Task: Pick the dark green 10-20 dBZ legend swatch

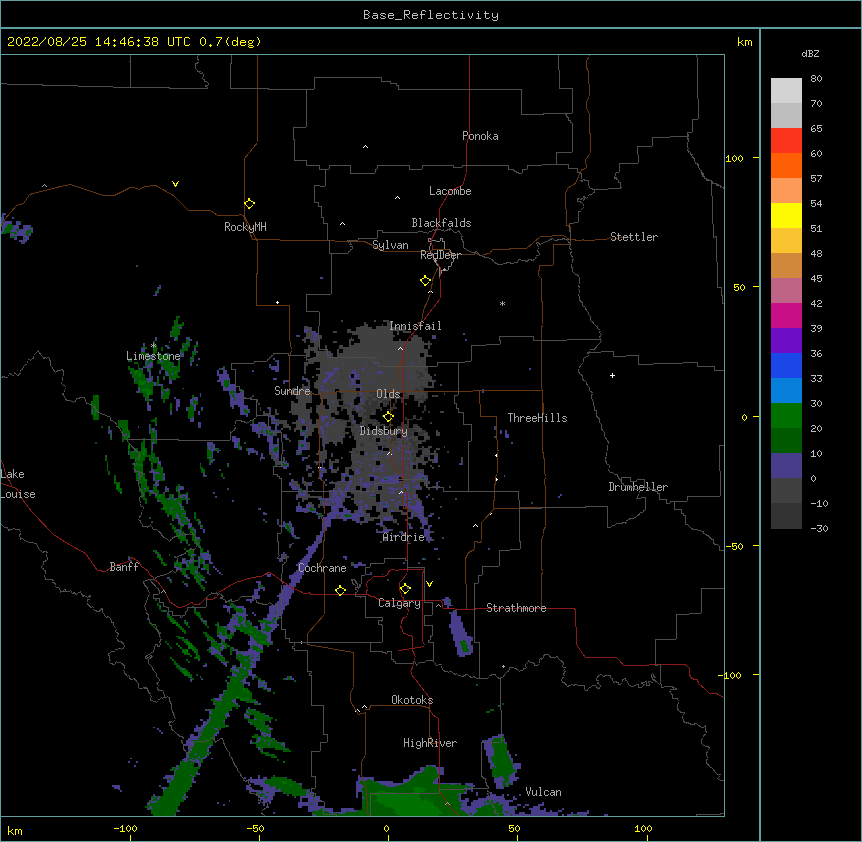Action: pos(786,441)
